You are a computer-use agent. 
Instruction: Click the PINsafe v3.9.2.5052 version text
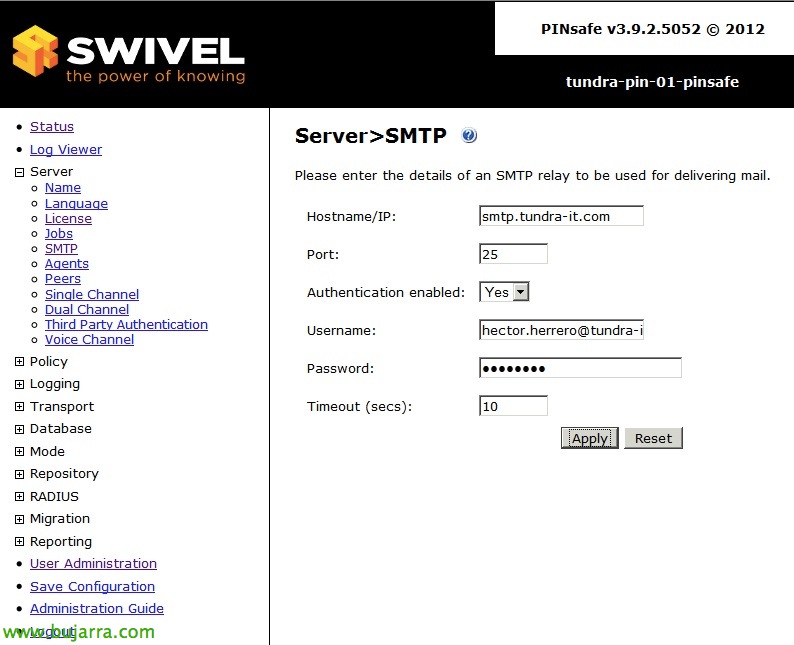coord(653,29)
